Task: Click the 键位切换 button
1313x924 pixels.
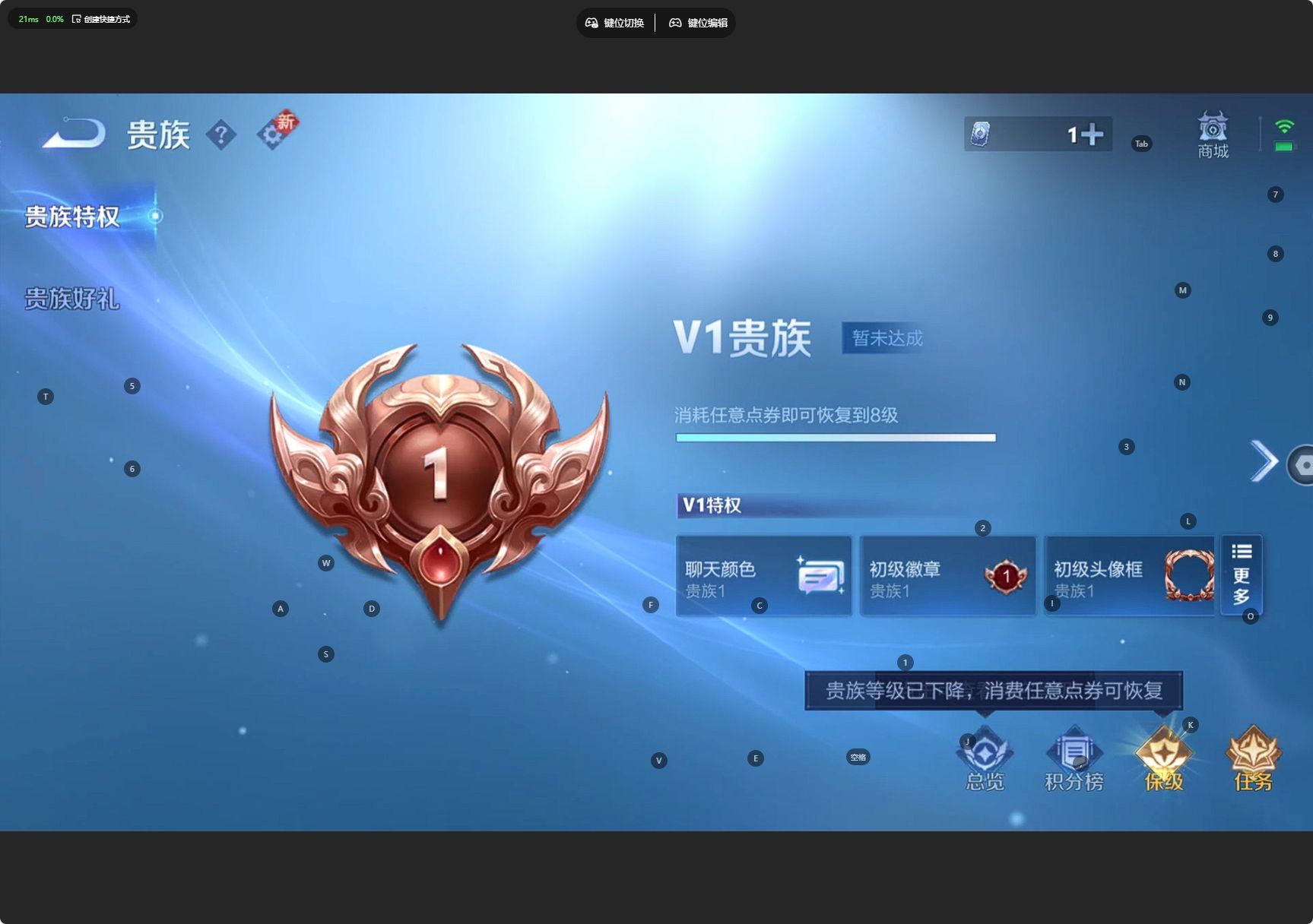Action: tap(616, 23)
